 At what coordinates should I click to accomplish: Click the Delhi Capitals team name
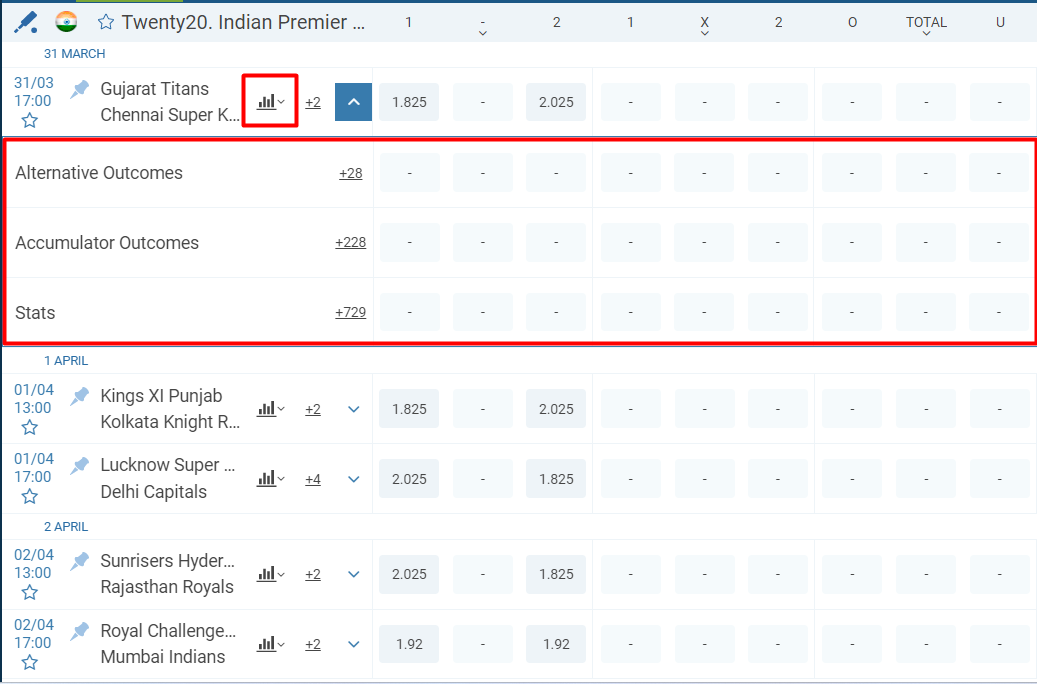pos(153,492)
